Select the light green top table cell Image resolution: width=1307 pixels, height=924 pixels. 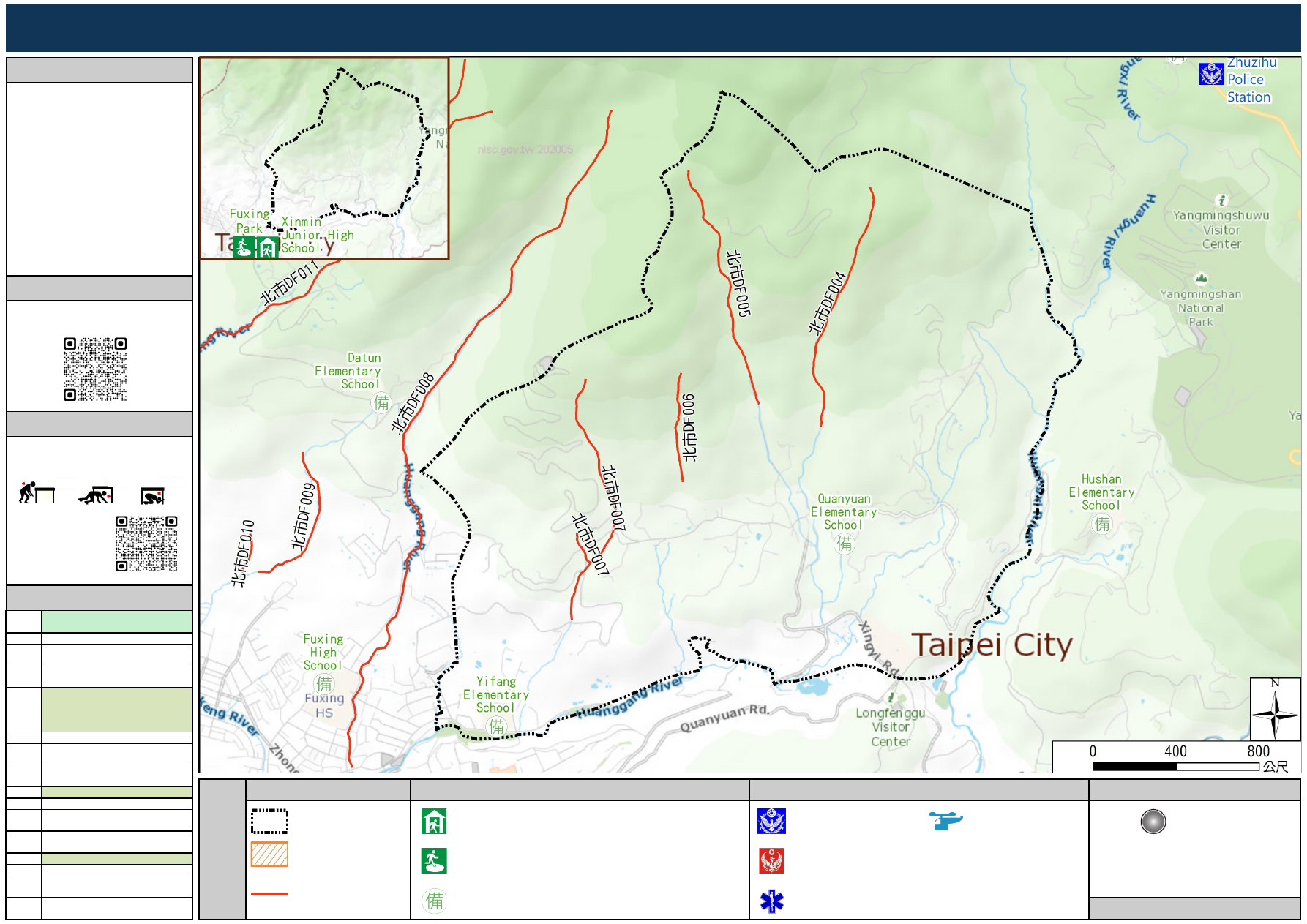pyautogui.click(x=117, y=622)
